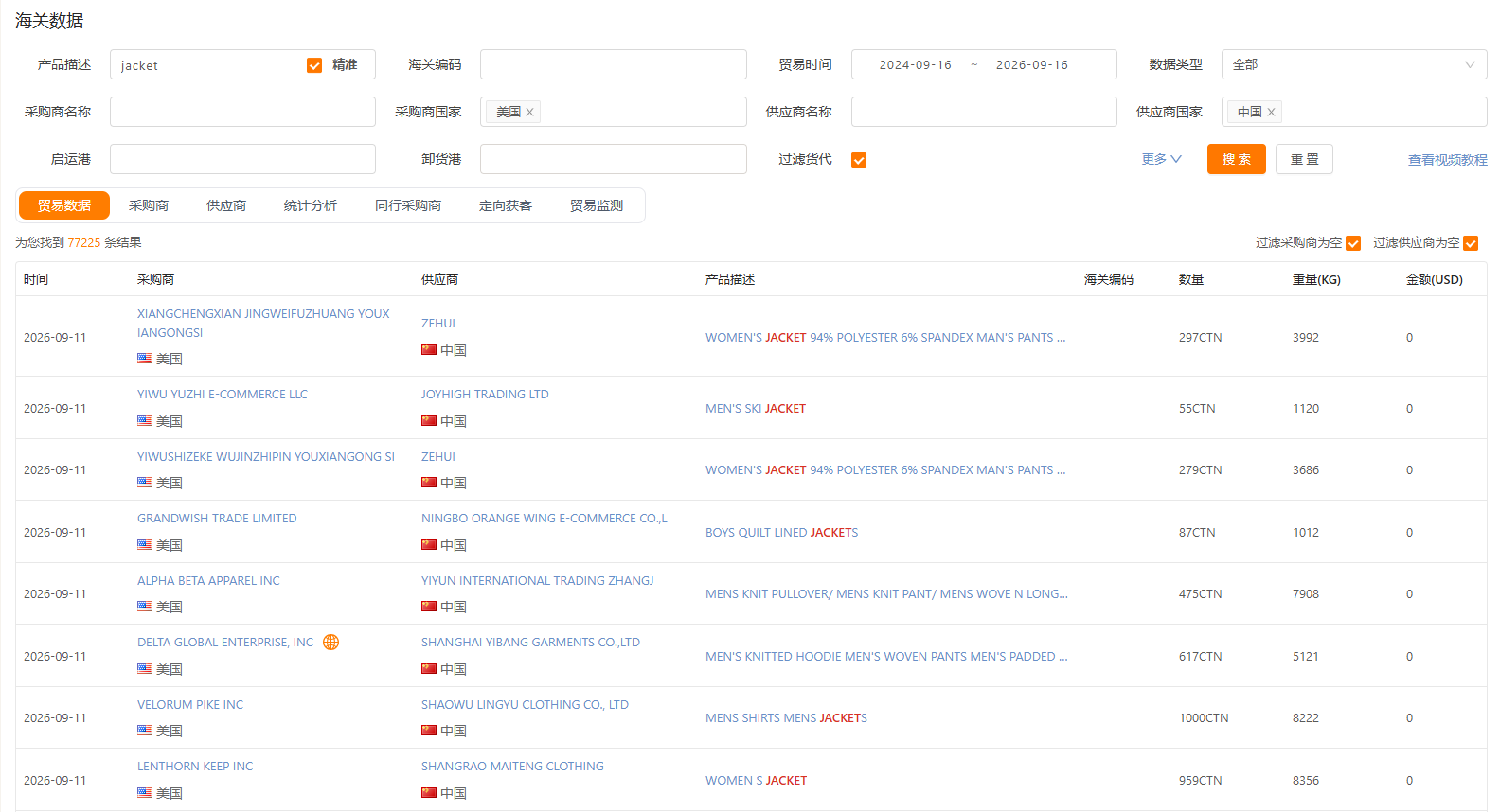Toggle the 过滤货代 checkbox
This screenshot has height=812, width=1500.
click(x=859, y=160)
